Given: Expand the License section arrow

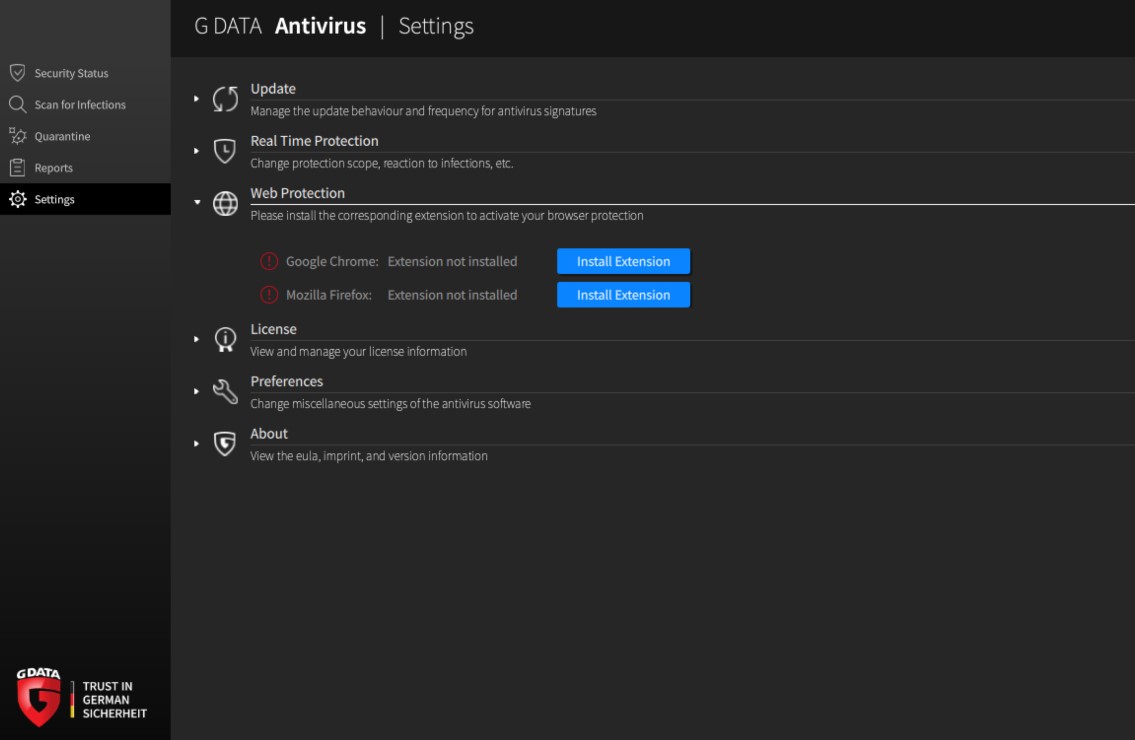Looking at the screenshot, I should [196, 339].
